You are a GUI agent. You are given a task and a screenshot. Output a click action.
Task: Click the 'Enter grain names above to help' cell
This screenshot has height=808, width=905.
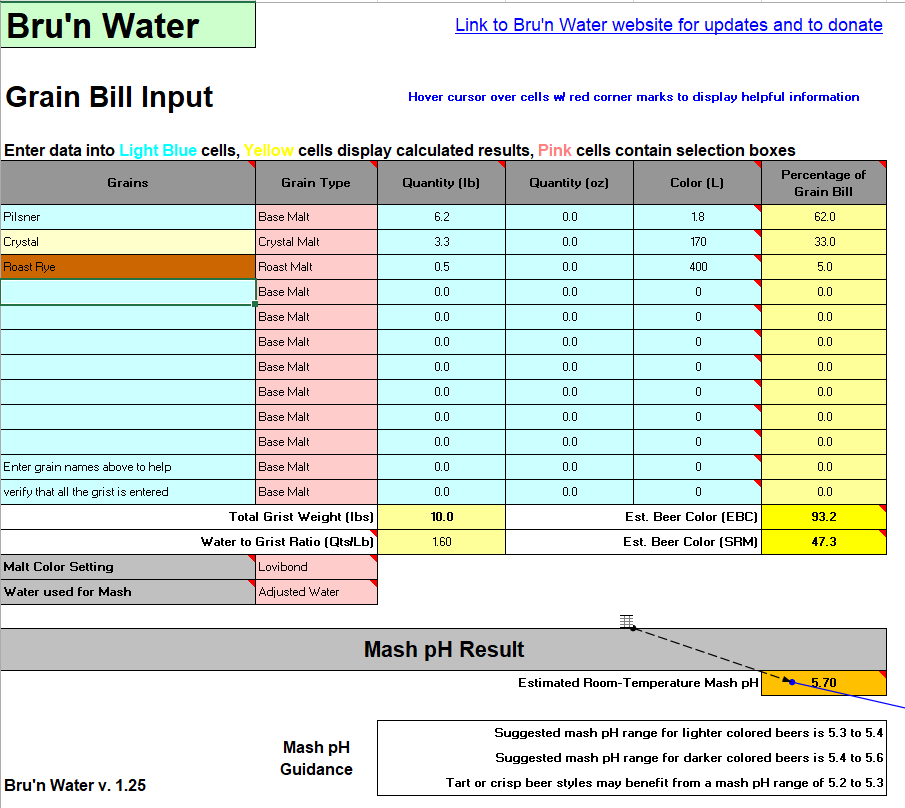(x=128, y=467)
